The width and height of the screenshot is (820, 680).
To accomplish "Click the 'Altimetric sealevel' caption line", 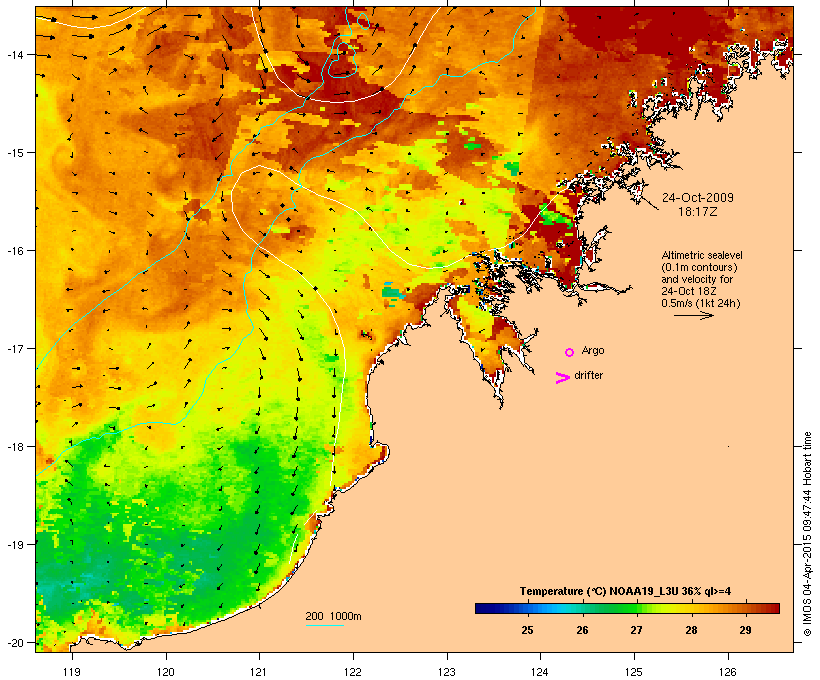I will click(702, 255).
